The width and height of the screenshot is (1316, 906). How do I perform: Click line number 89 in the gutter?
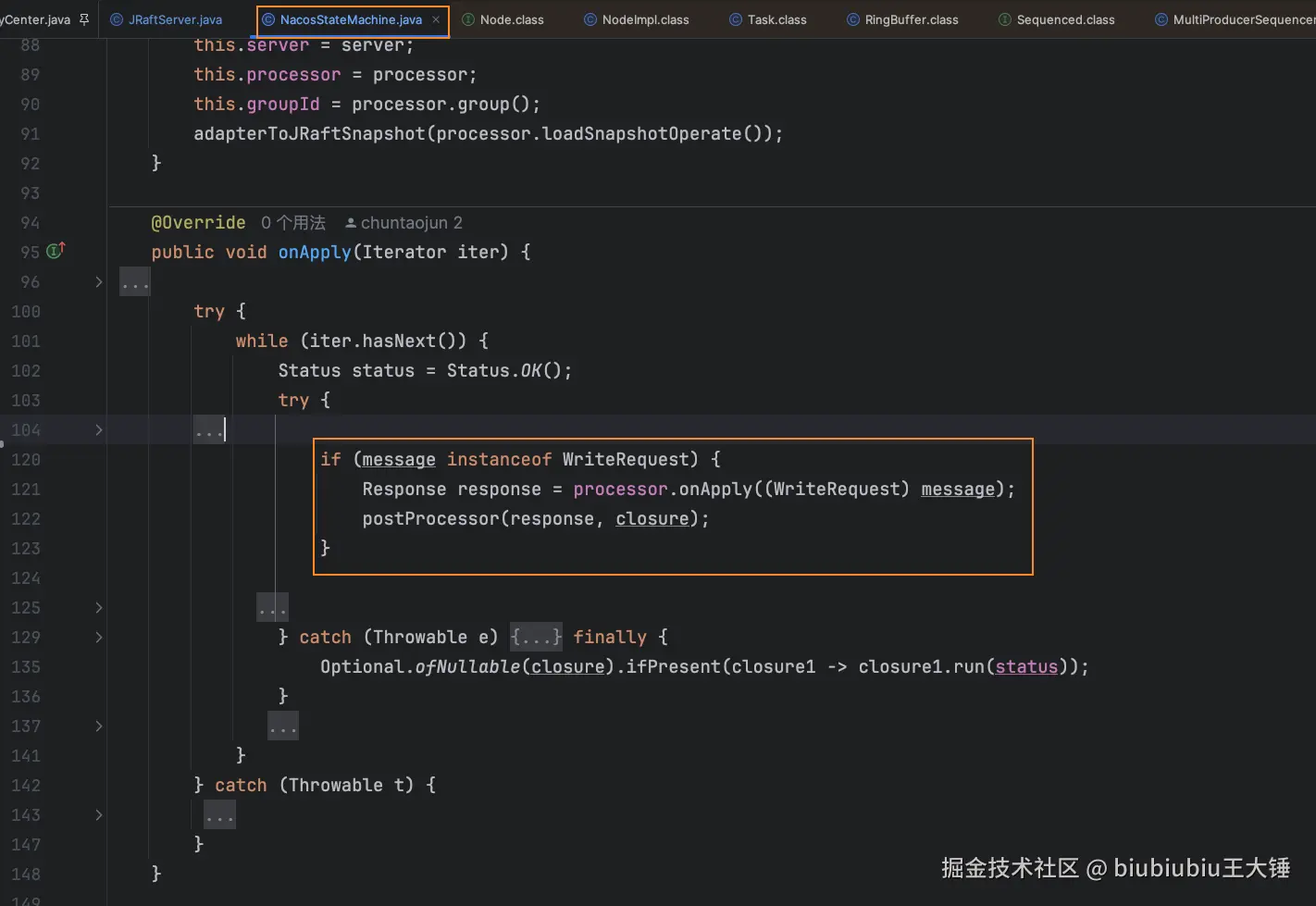(31, 74)
